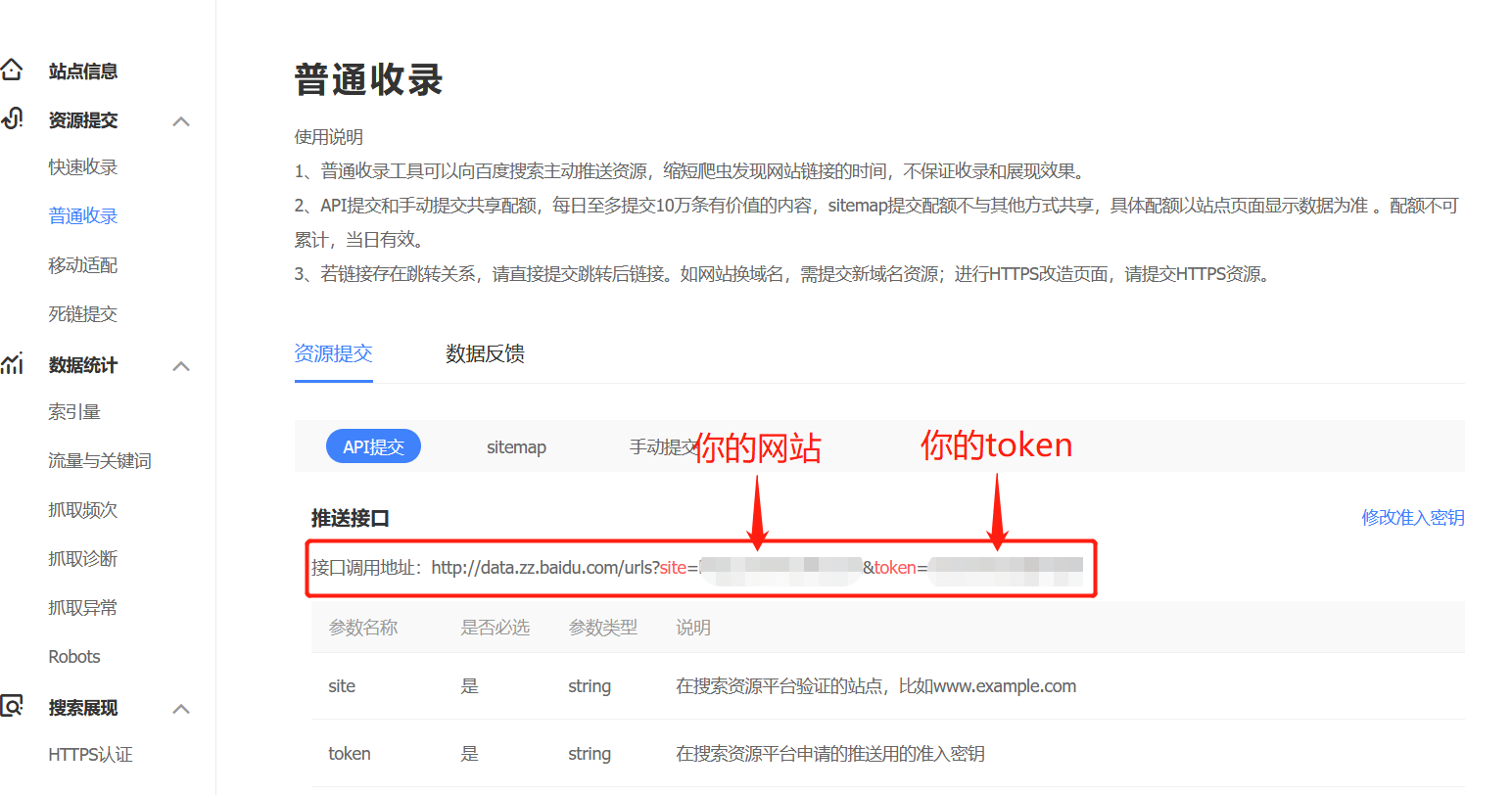Open 快速收录 in the sidebar
The image size is (1512, 795).
pyautogui.click(x=83, y=167)
